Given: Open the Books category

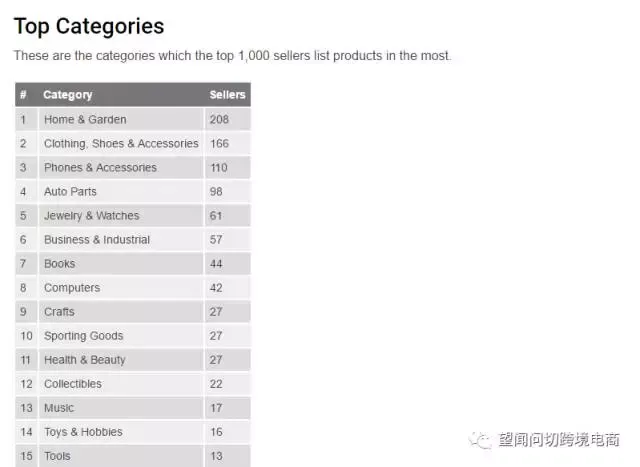Looking at the screenshot, I should tap(60, 264).
